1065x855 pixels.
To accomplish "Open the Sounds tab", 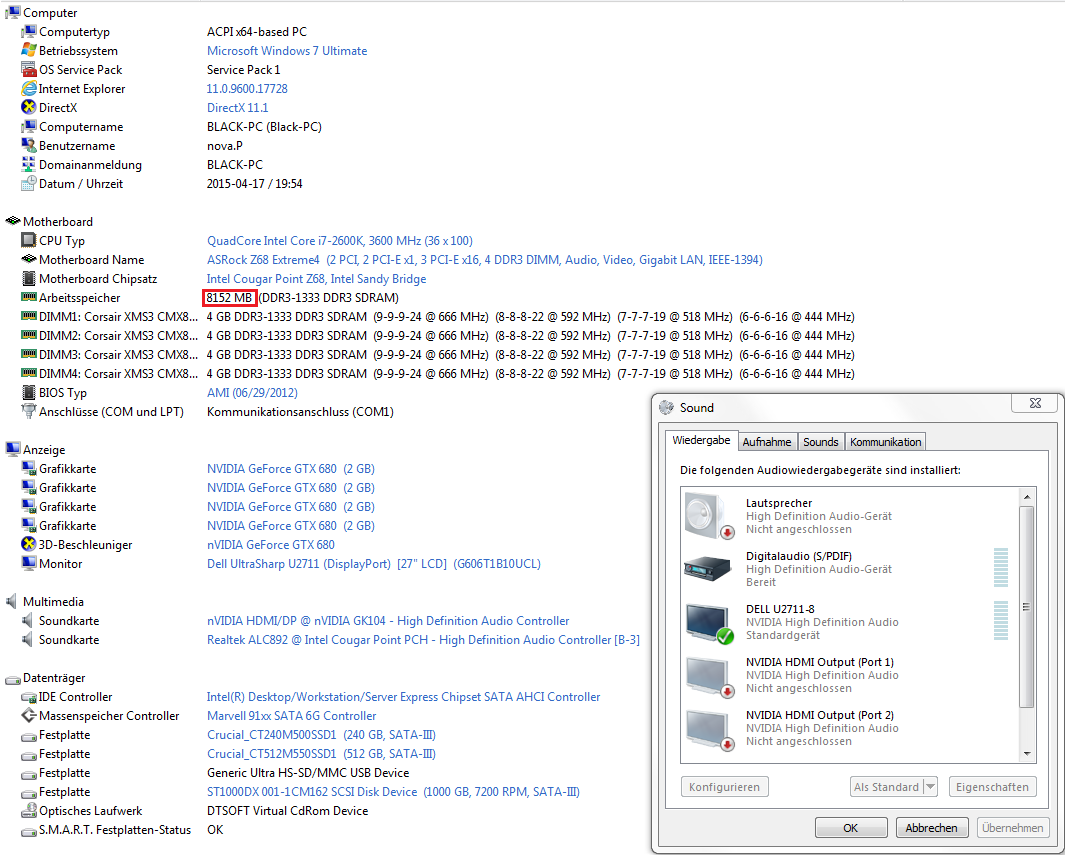I will pyautogui.click(x=820, y=442).
